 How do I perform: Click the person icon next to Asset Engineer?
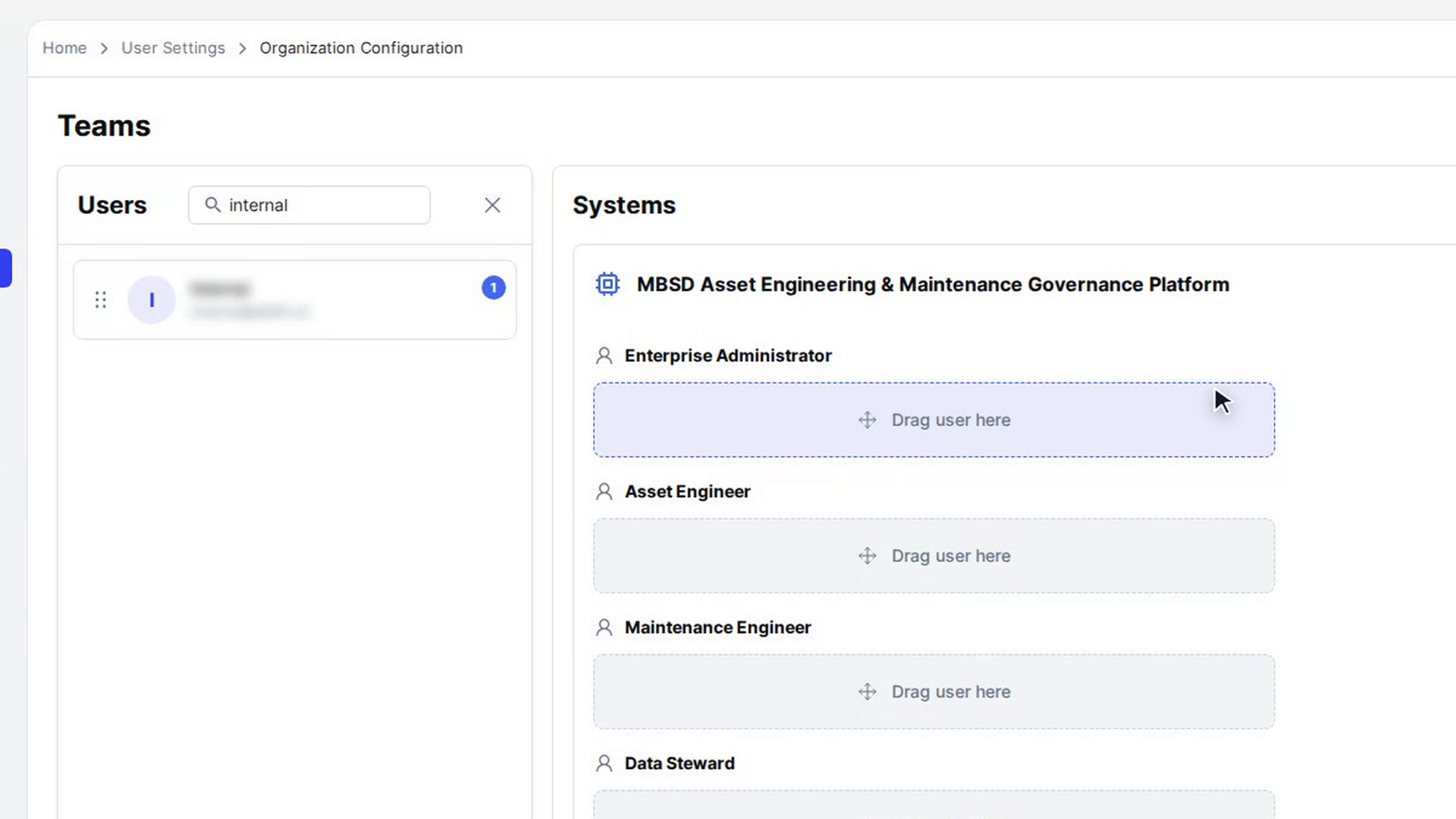coord(604,491)
